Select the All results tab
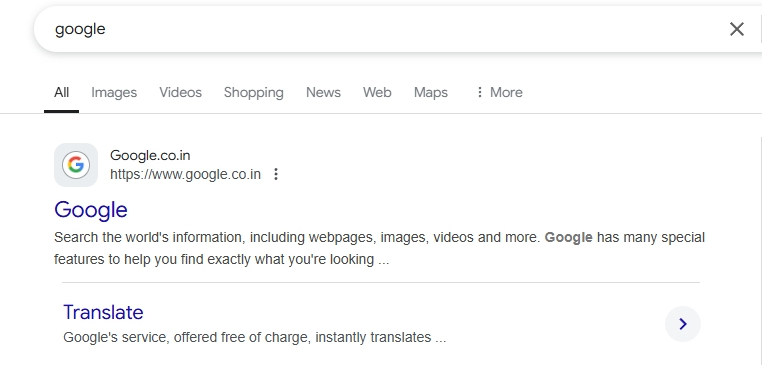This screenshot has height=365, width=762. click(61, 92)
